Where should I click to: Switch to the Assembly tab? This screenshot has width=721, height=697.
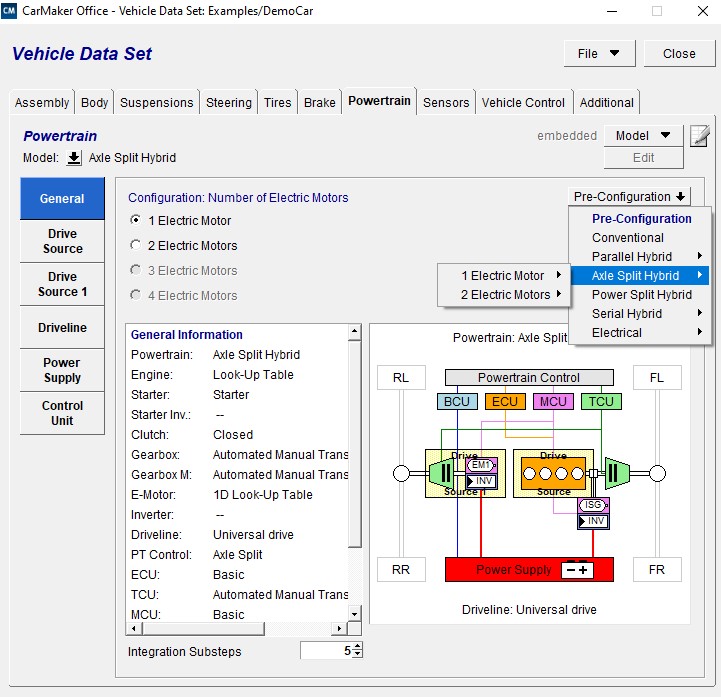point(42,102)
